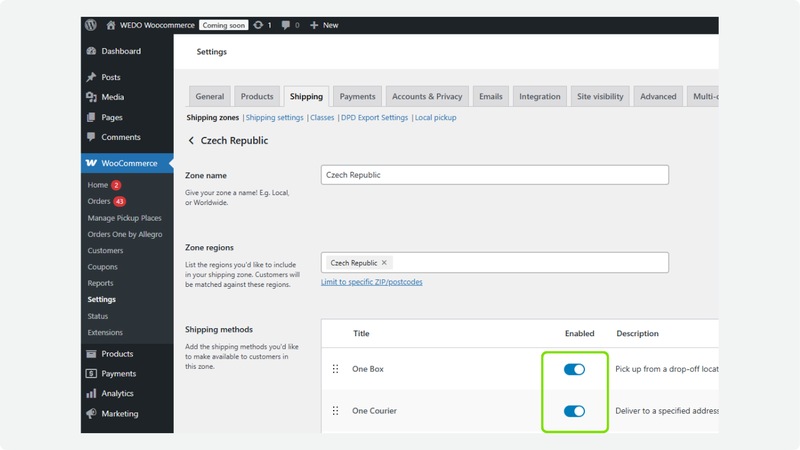
Task: Open the Accounts & Privacy tab
Action: (427, 97)
